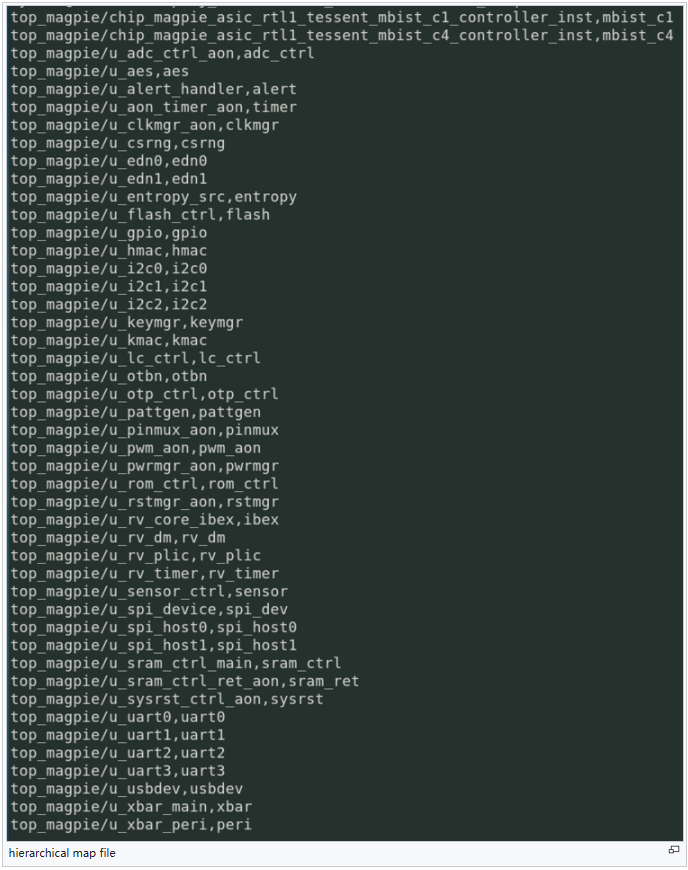Click the u_csrng,csrng entry

pyautogui.click(x=118, y=143)
